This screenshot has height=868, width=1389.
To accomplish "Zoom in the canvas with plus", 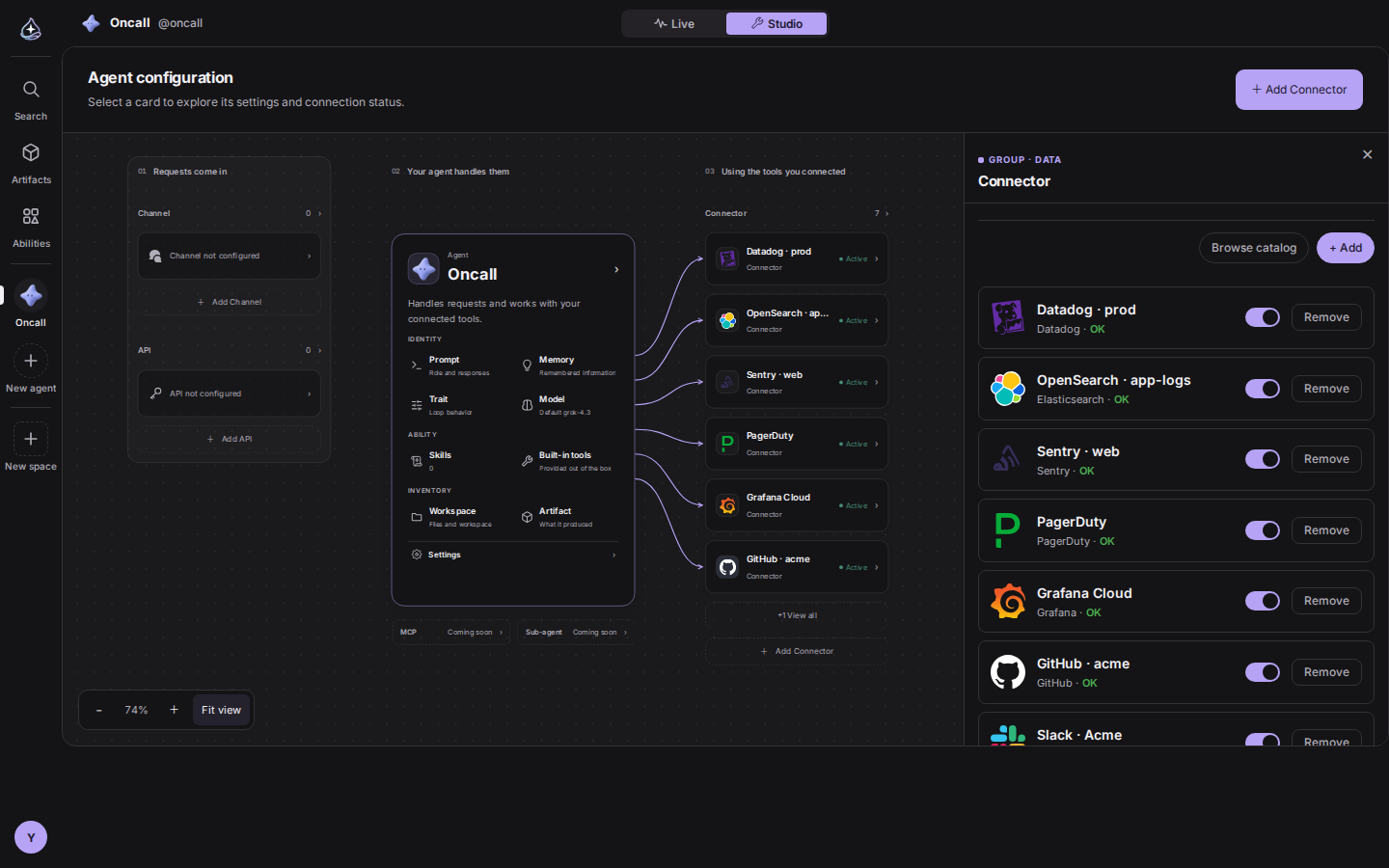I will pos(174,710).
